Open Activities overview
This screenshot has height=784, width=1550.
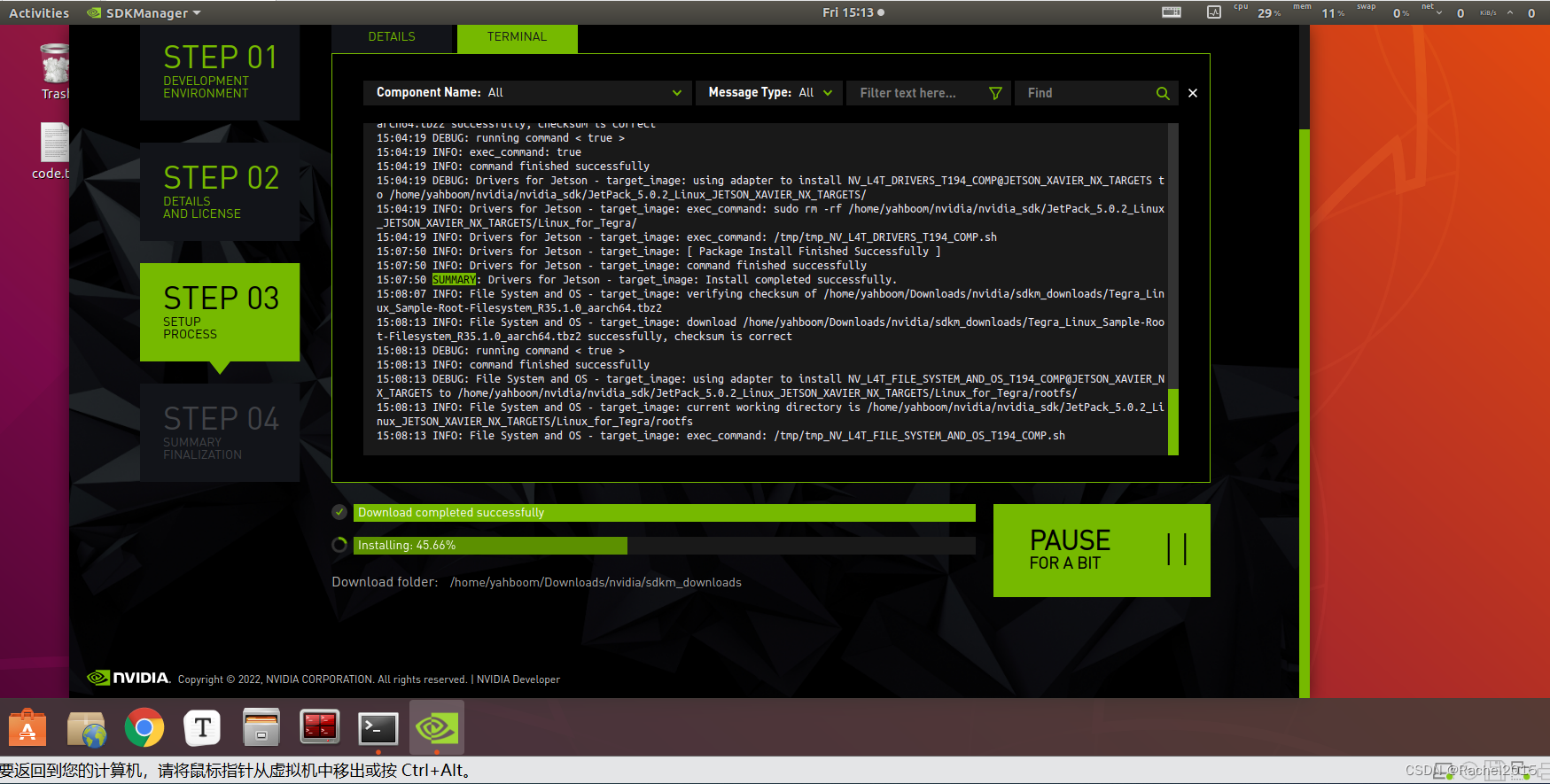pos(39,13)
